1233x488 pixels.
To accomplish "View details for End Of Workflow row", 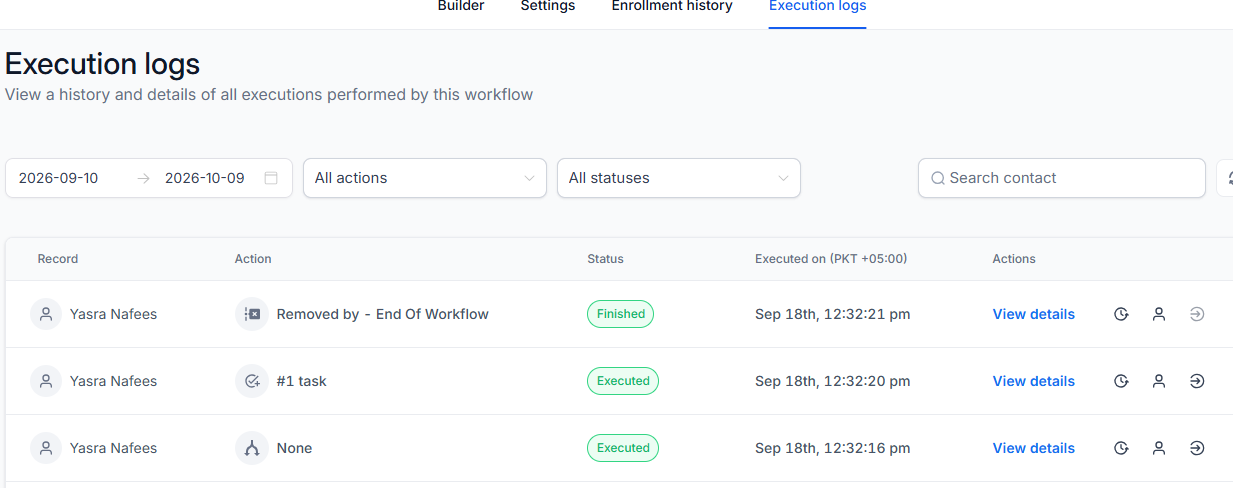I will 1033,314.
